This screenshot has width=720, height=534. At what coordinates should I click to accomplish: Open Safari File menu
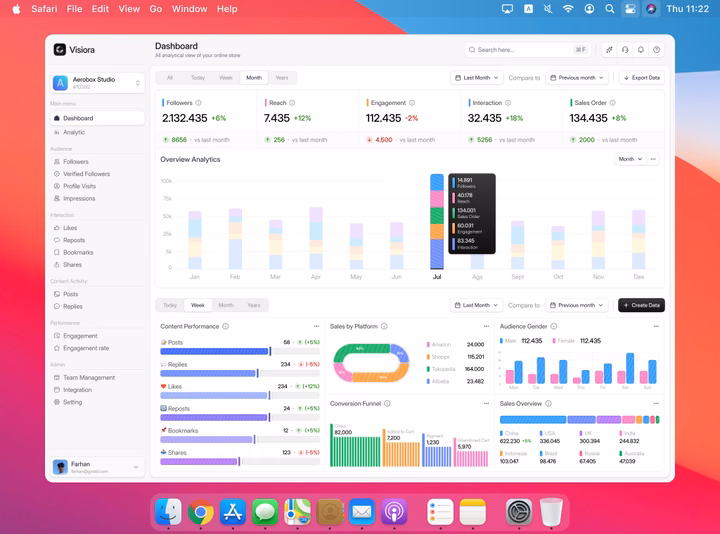74,9
